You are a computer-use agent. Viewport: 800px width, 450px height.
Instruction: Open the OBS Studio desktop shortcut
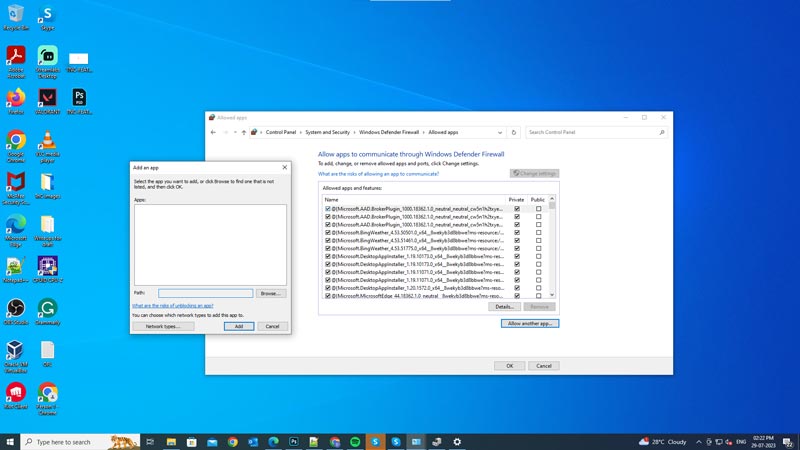[16, 312]
